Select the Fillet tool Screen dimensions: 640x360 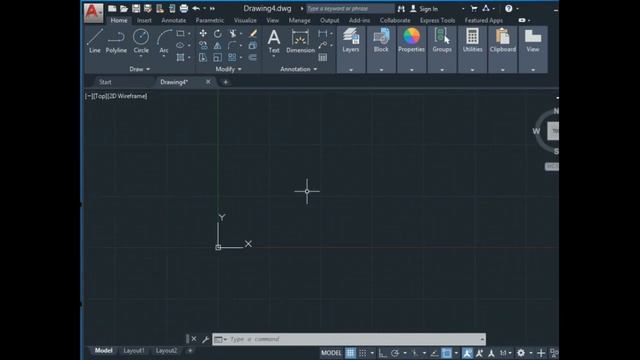click(232, 45)
